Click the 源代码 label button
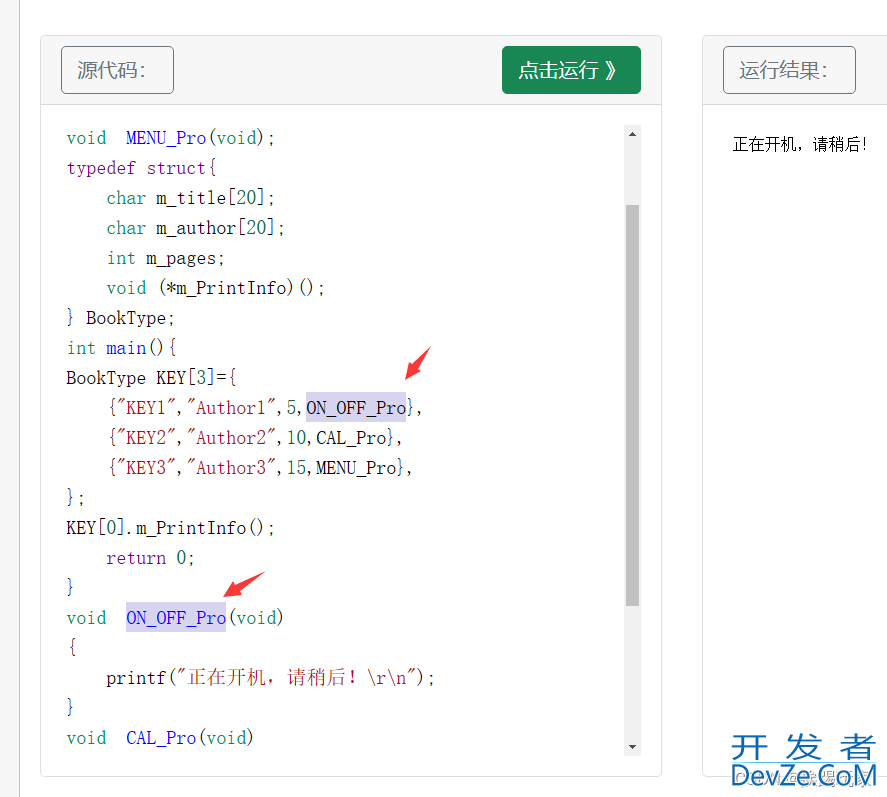This screenshot has height=797, width=887. coord(117,70)
